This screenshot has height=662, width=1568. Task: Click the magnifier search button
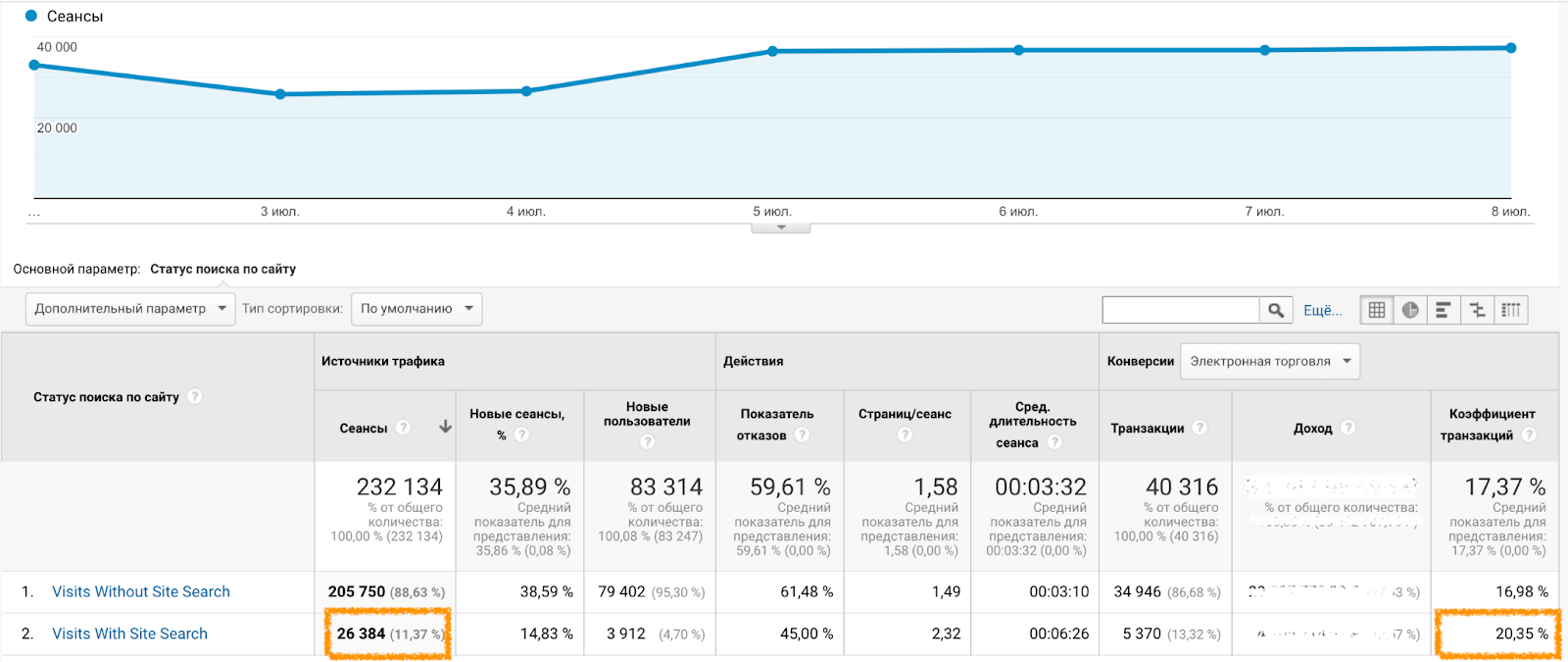(1275, 310)
